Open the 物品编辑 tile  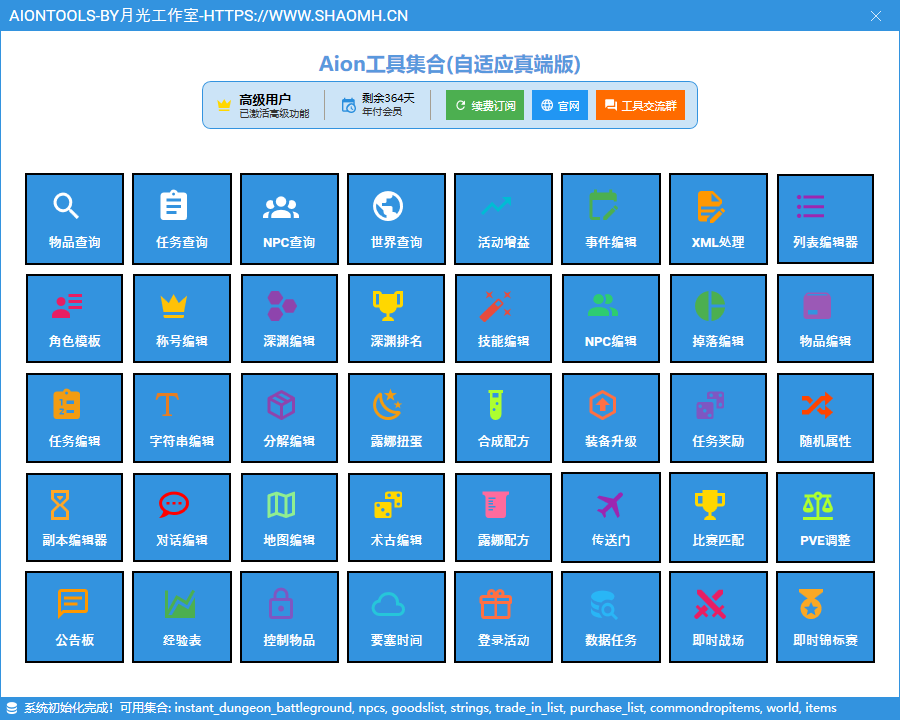click(x=825, y=319)
